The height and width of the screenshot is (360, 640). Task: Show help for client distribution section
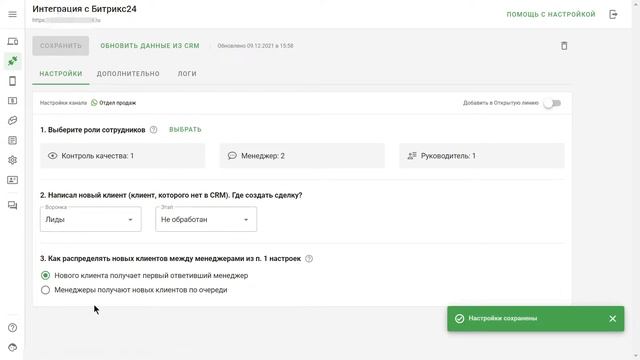[309, 259]
